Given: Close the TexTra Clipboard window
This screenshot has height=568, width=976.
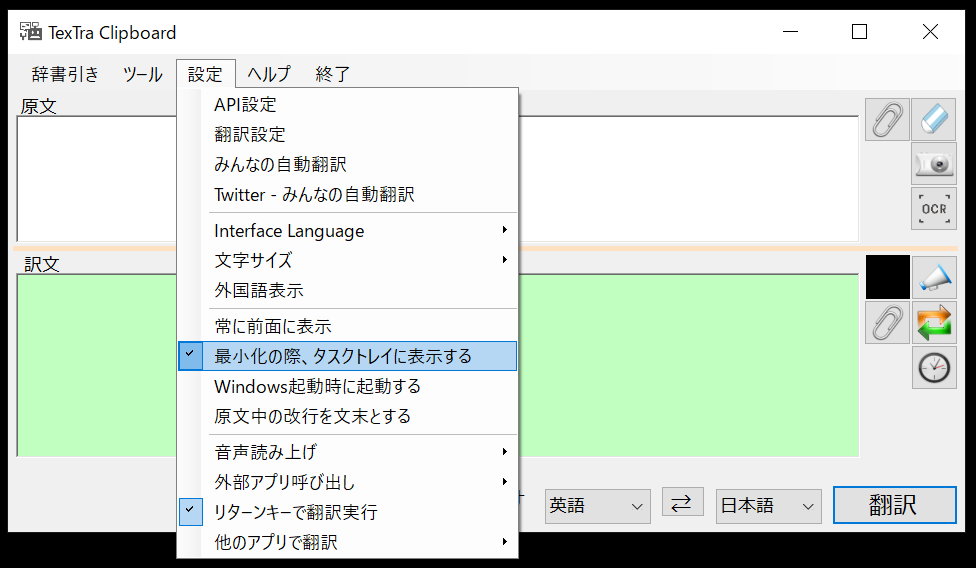Looking at the screenshot, I should [930, 32].
